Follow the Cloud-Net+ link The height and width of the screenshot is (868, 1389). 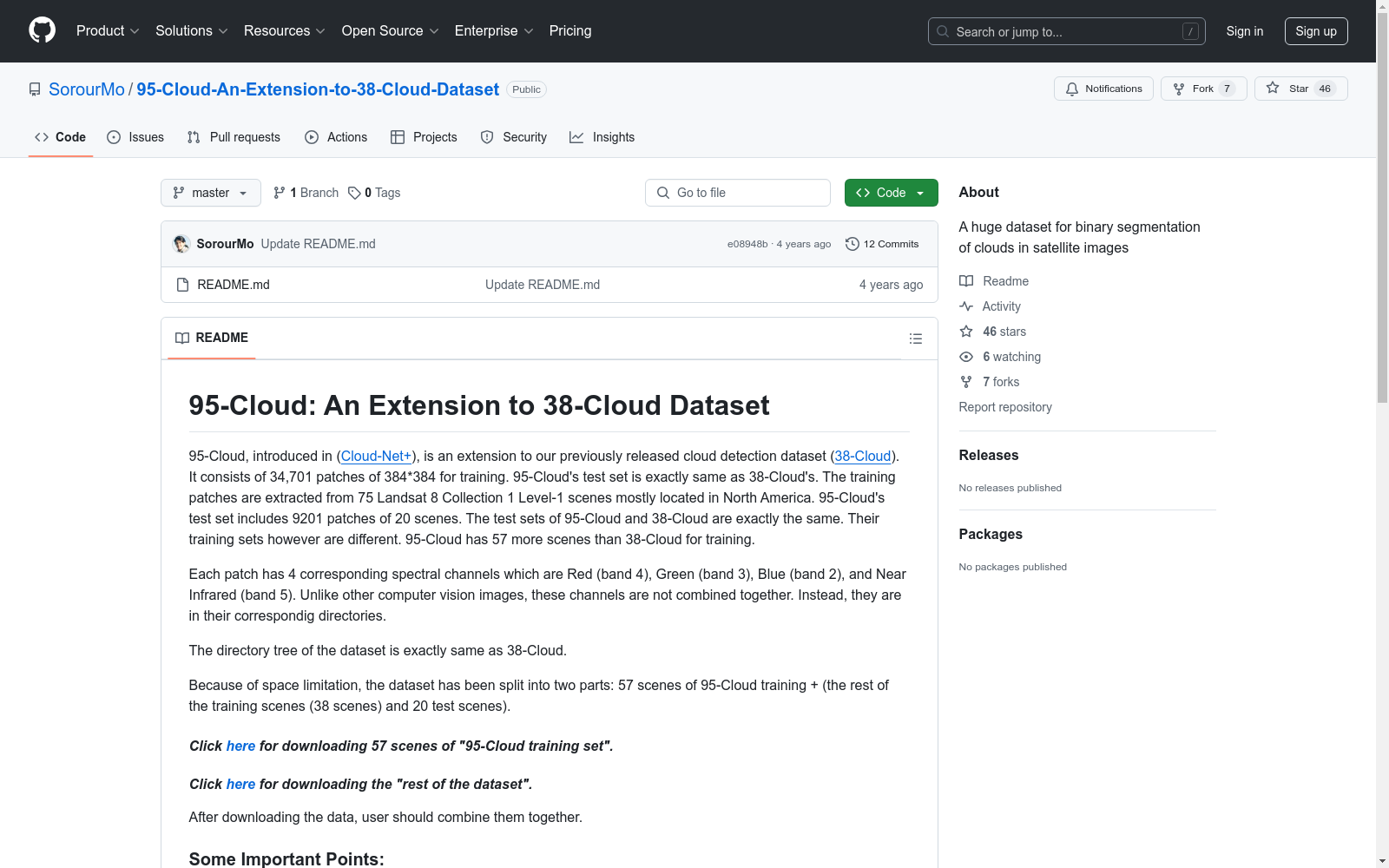point(376,457)
